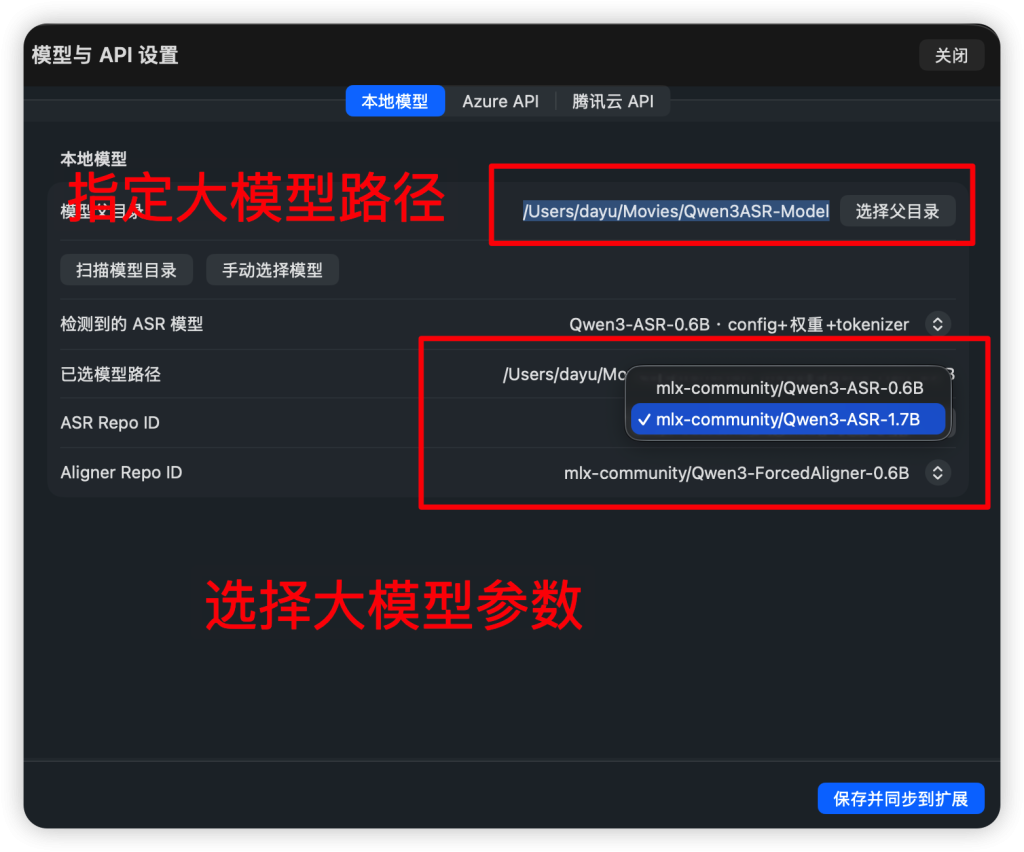Click the 扫描模型目录 button
Screen dimensions: 1024x852
pos(126,270)
